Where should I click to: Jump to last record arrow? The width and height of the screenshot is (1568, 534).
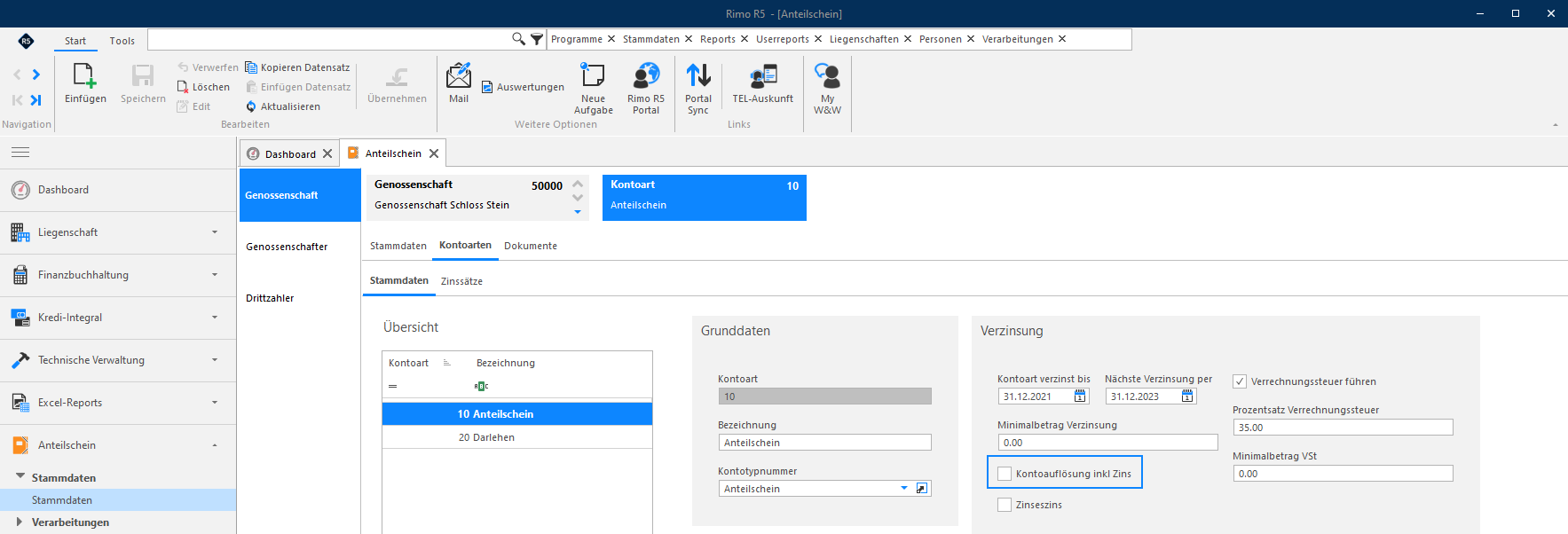[35, 100]
